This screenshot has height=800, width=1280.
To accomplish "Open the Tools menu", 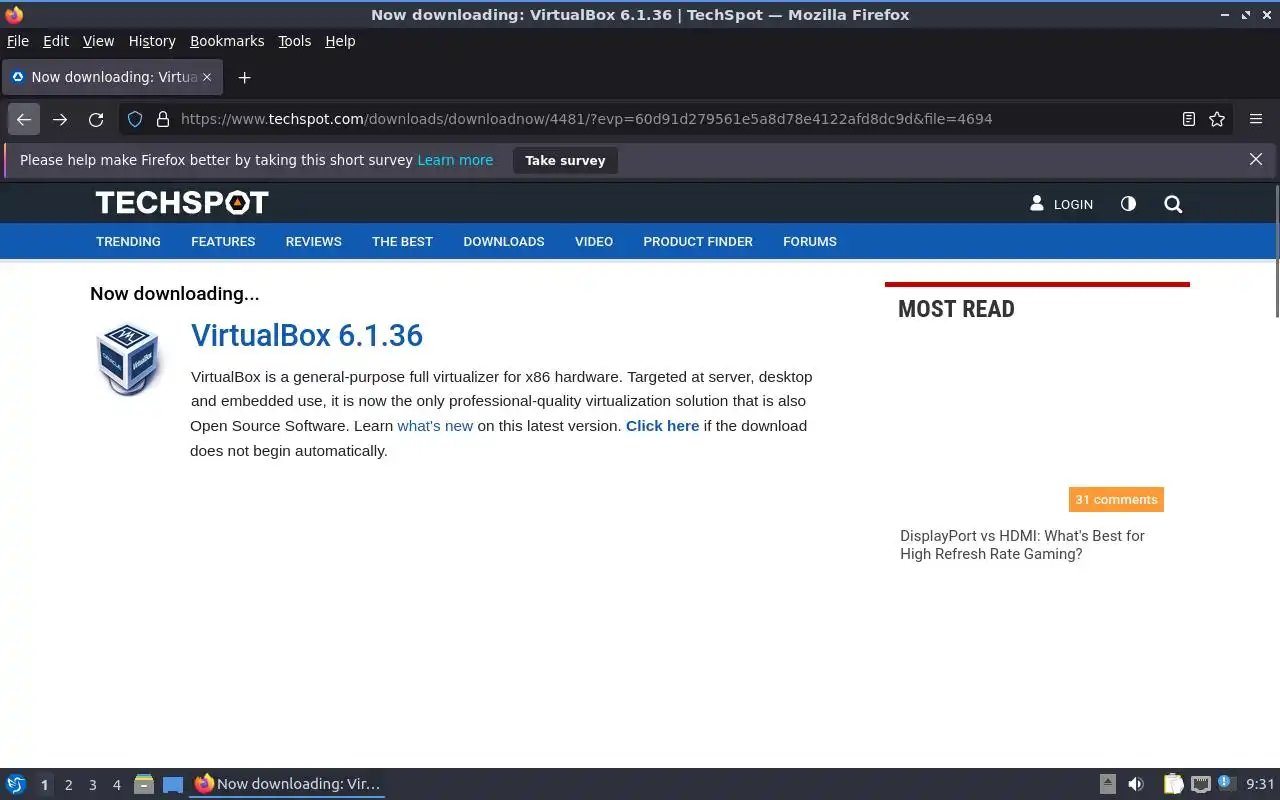I will coord(295,41).
